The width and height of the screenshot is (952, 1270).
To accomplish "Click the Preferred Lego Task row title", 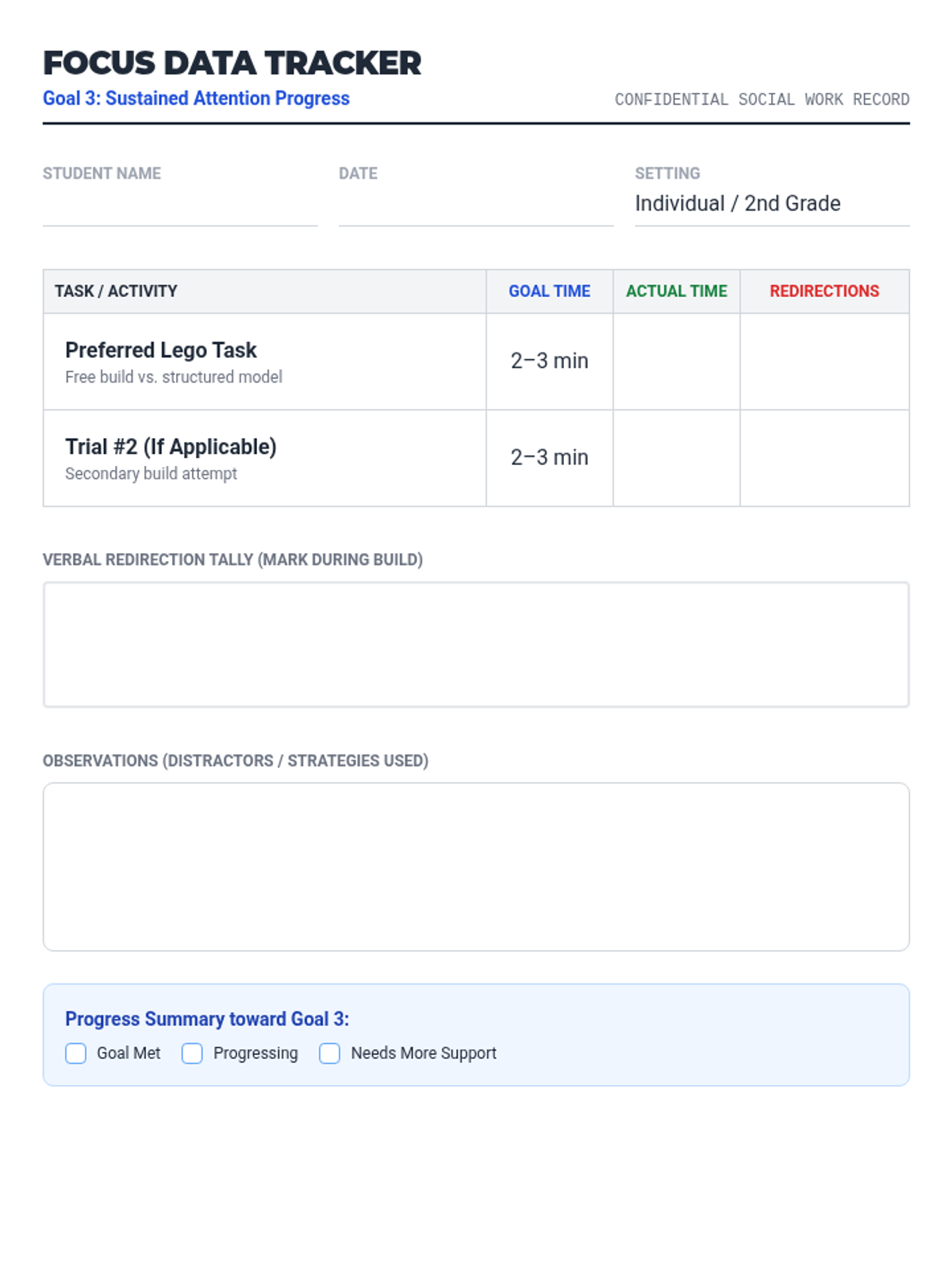I will click(161, 350).
